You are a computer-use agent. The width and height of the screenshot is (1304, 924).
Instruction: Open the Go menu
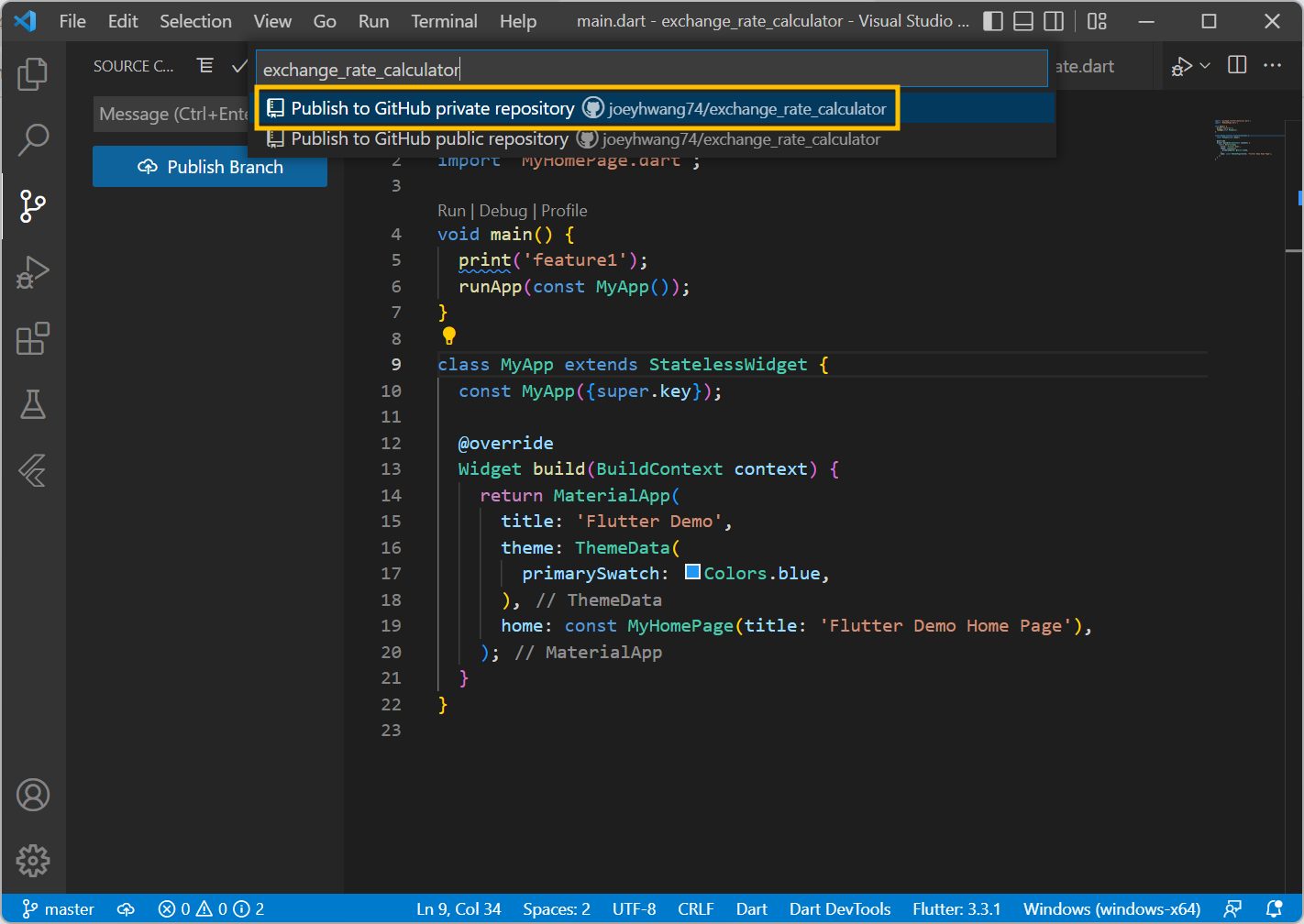(325, 21)
